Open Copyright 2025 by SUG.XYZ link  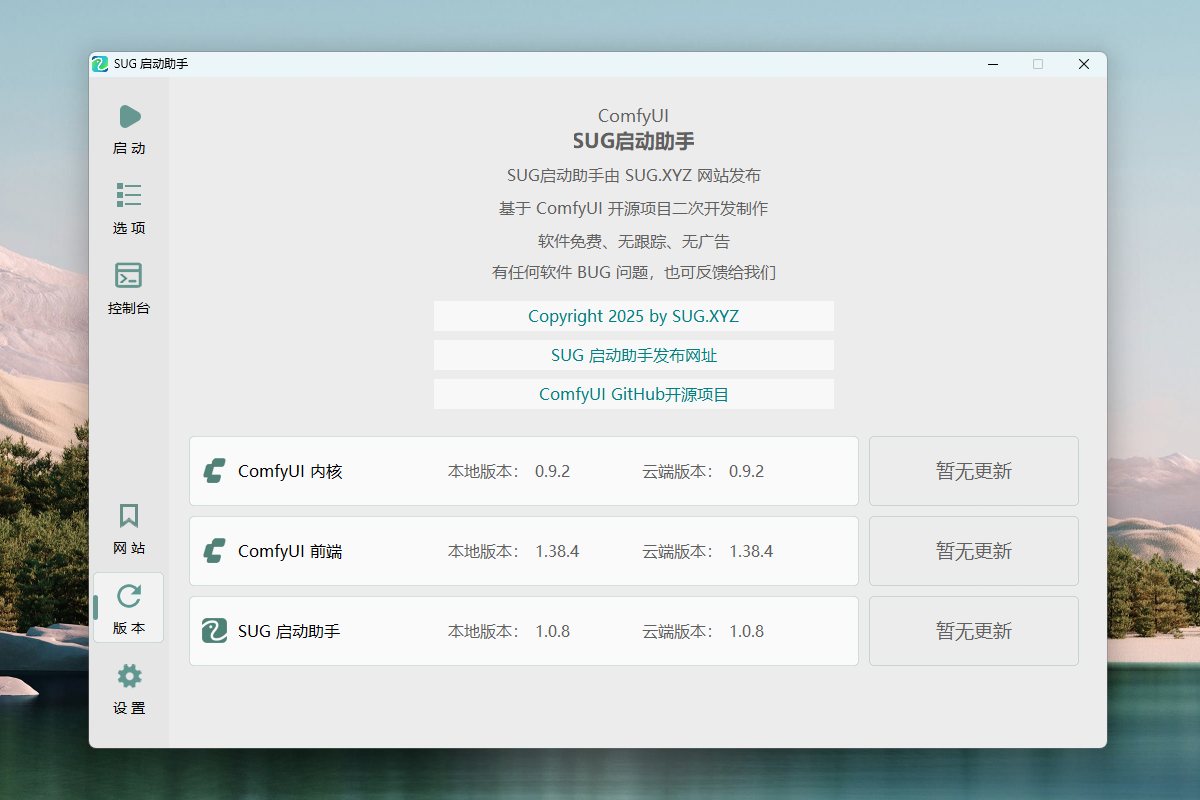(x=633, y=316)
